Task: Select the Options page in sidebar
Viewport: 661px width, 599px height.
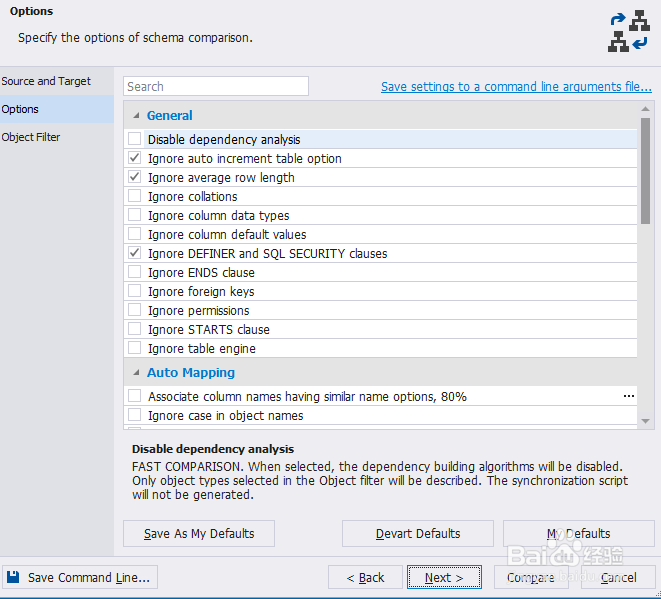Action: (x=20, y=109)
